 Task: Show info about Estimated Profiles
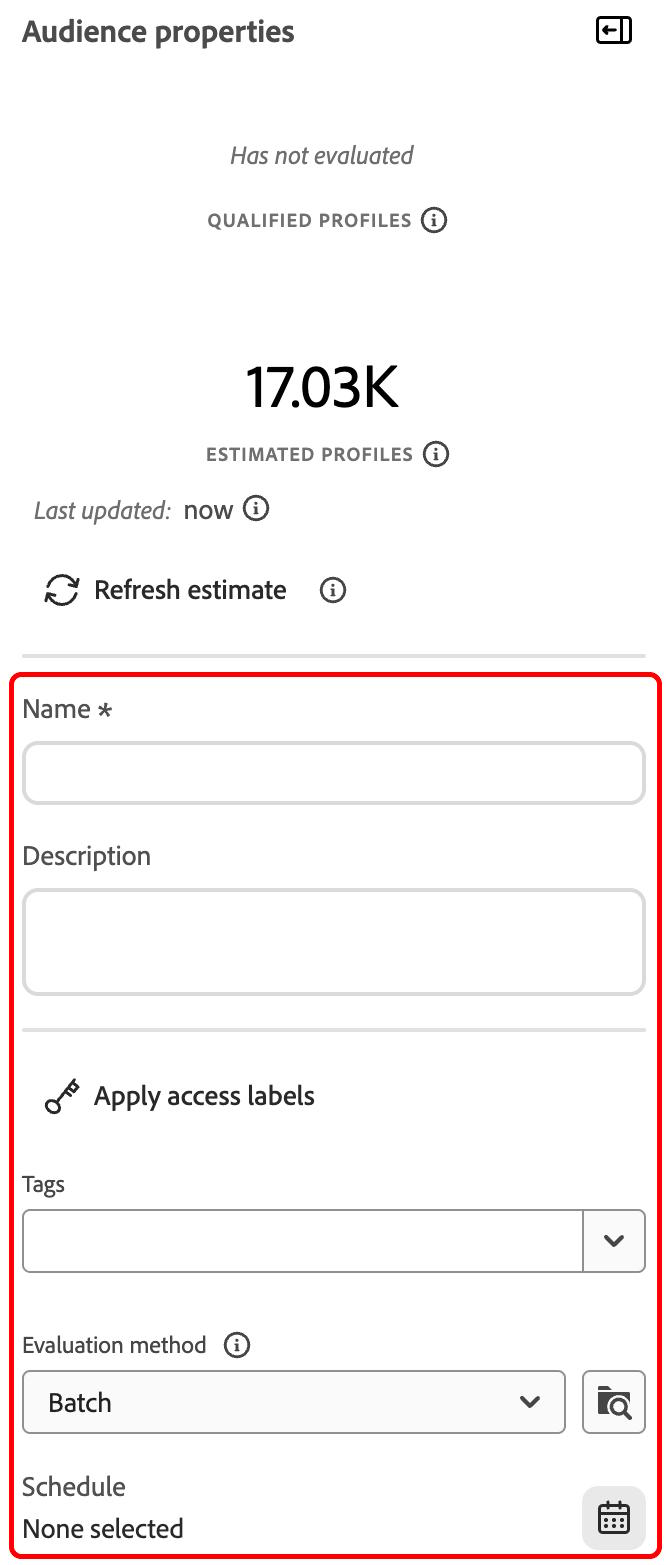[435, 454]
